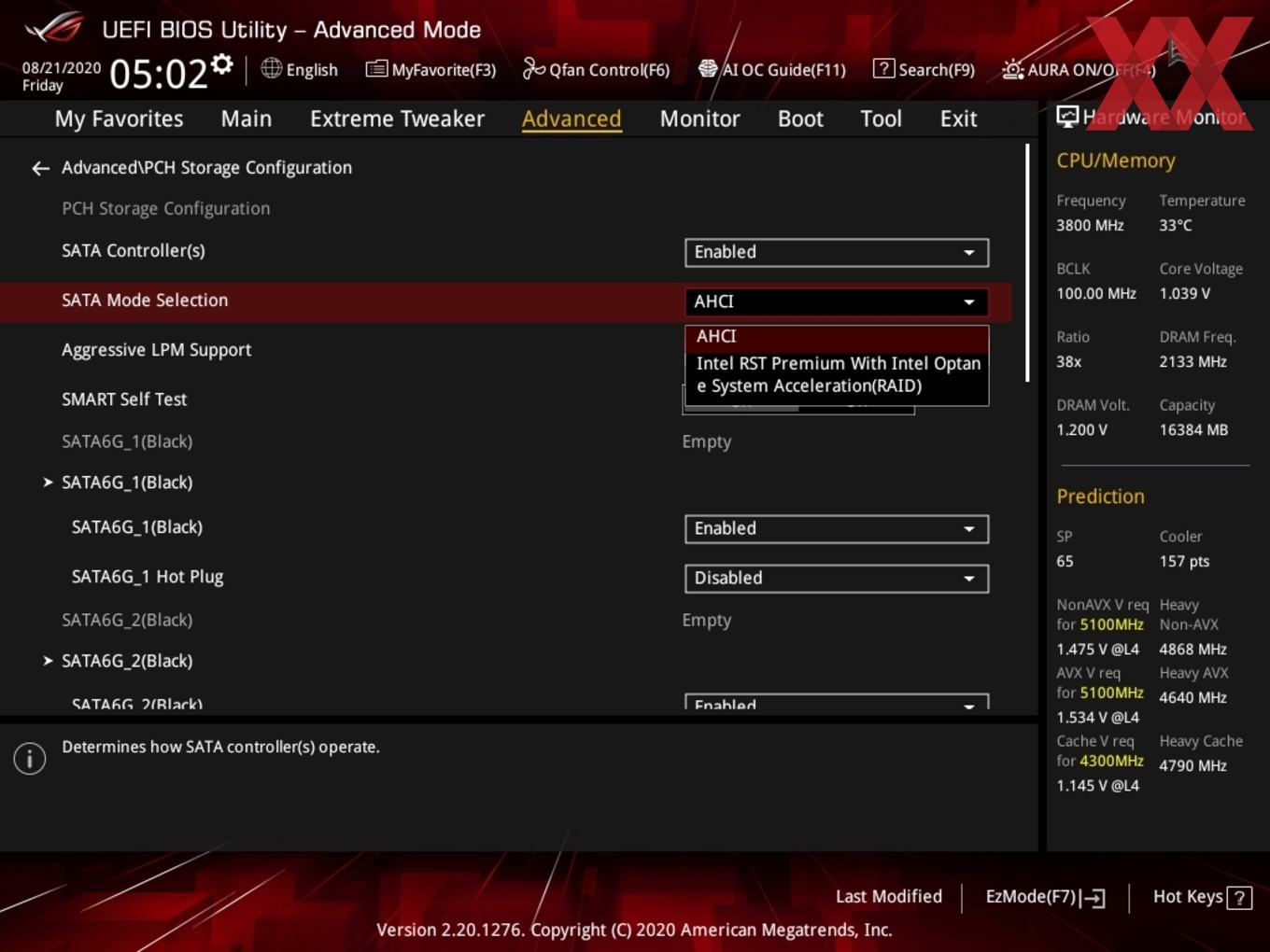1270x952 pixels.
Task: Expand SATA6G_2(Black) submenu arrow
Action: (48, 661)
